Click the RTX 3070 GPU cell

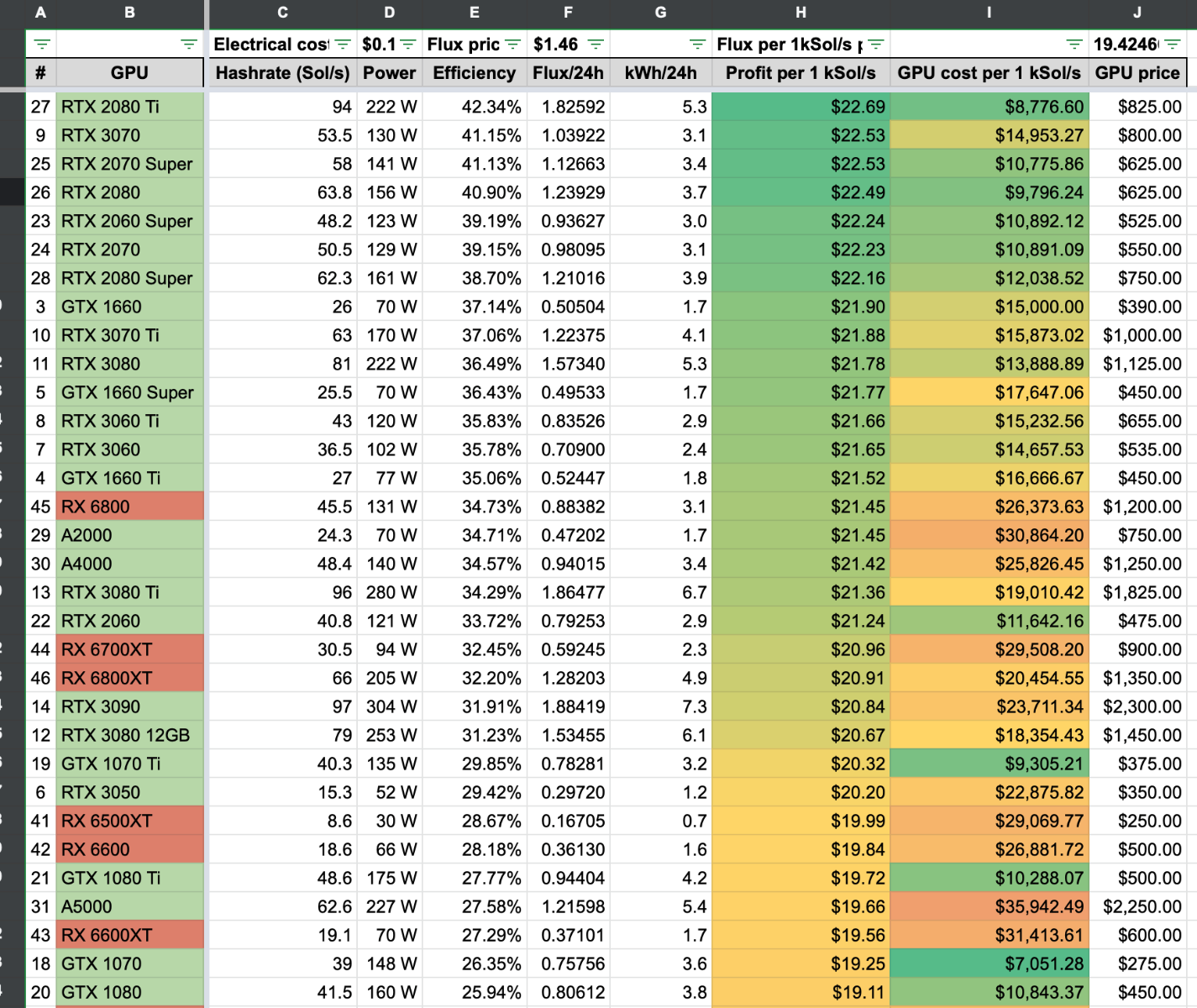coord(129,135)
